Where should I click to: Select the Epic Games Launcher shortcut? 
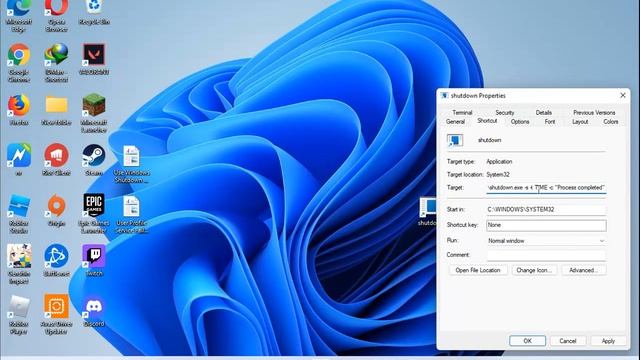94,213
